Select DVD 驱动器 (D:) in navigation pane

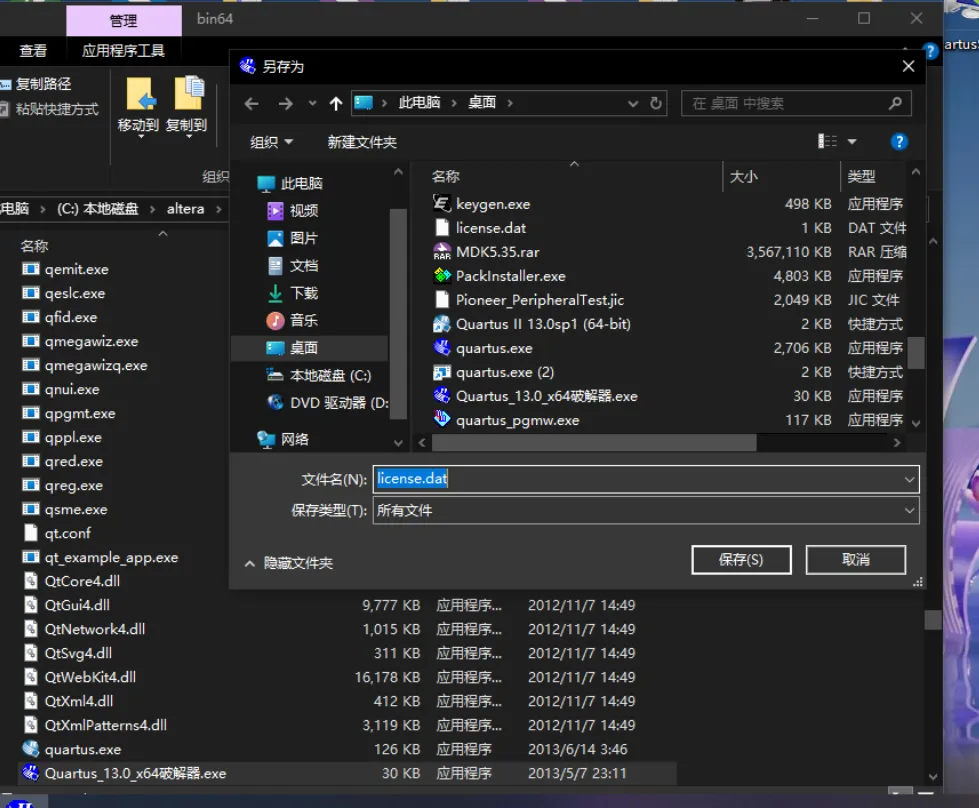(x=328, y=403)
